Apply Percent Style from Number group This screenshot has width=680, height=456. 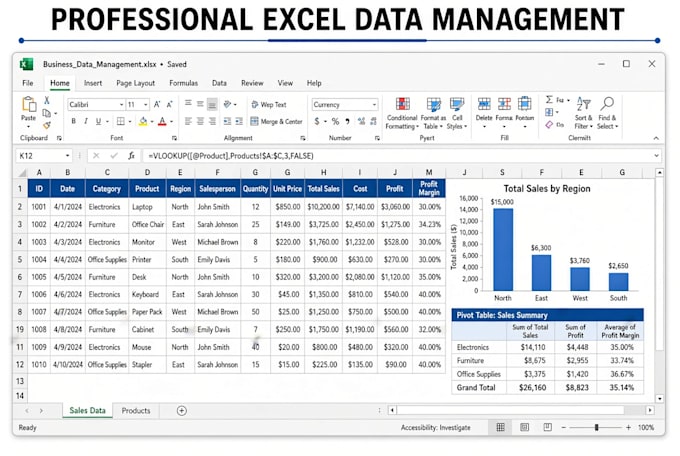335,121
